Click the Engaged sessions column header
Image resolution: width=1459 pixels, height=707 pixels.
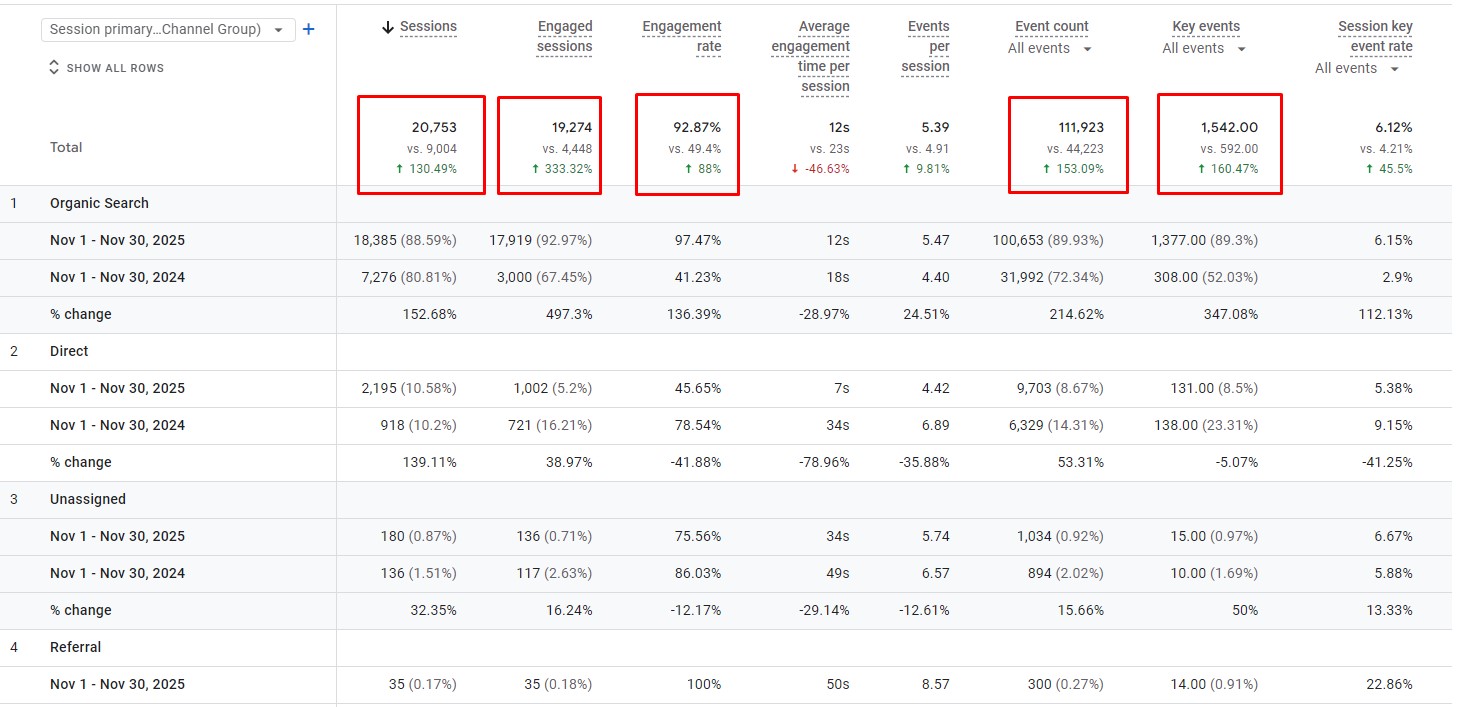[x=564, y=36]
